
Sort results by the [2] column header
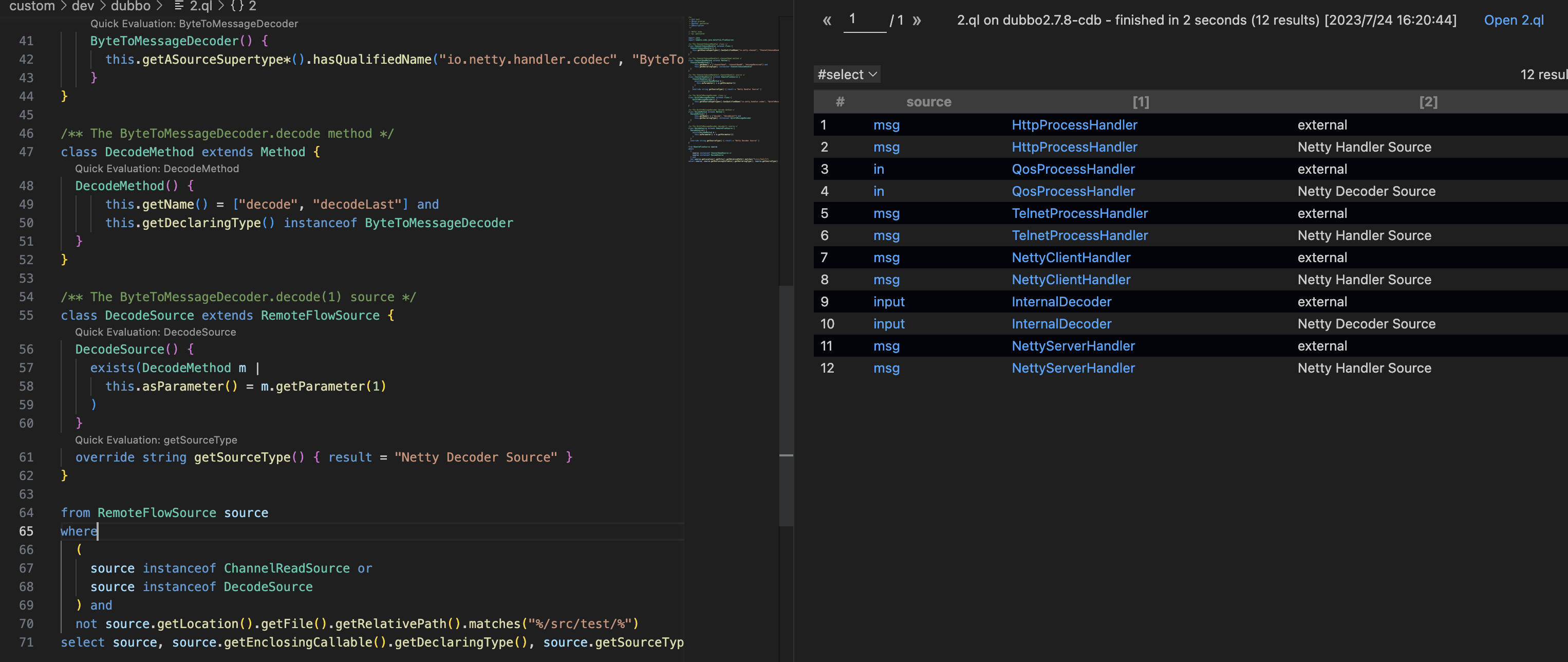point(1428,102)
